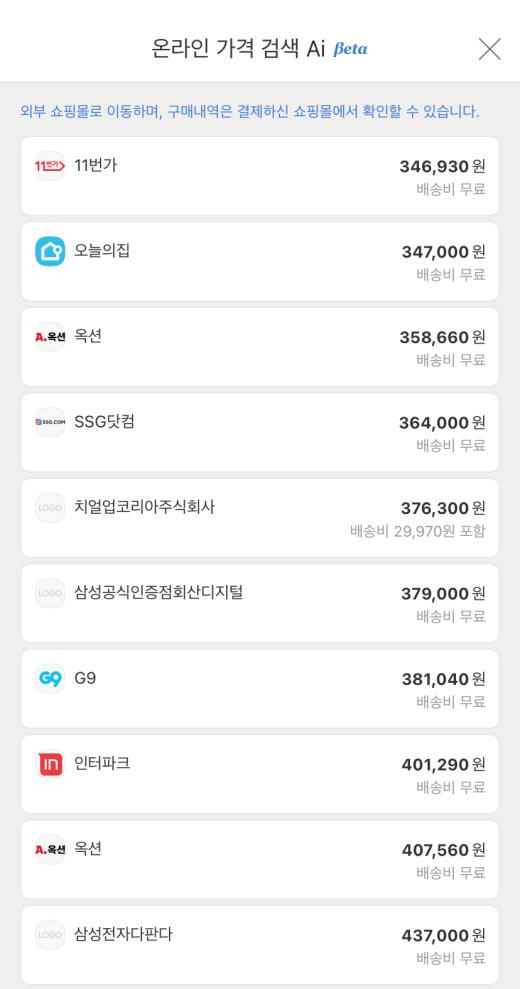Tap the first 옥션 logo icon
Image resolution: width=520 pixels, height=989 pixels.
(x=50, y=337)
